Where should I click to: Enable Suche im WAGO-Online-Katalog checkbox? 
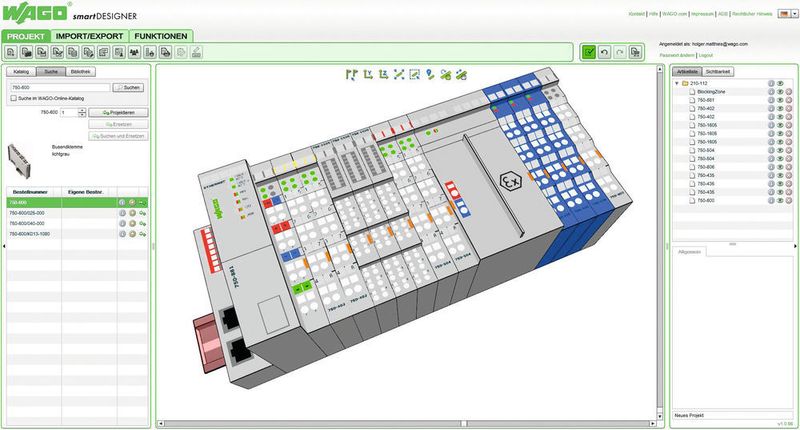point(14,98)
